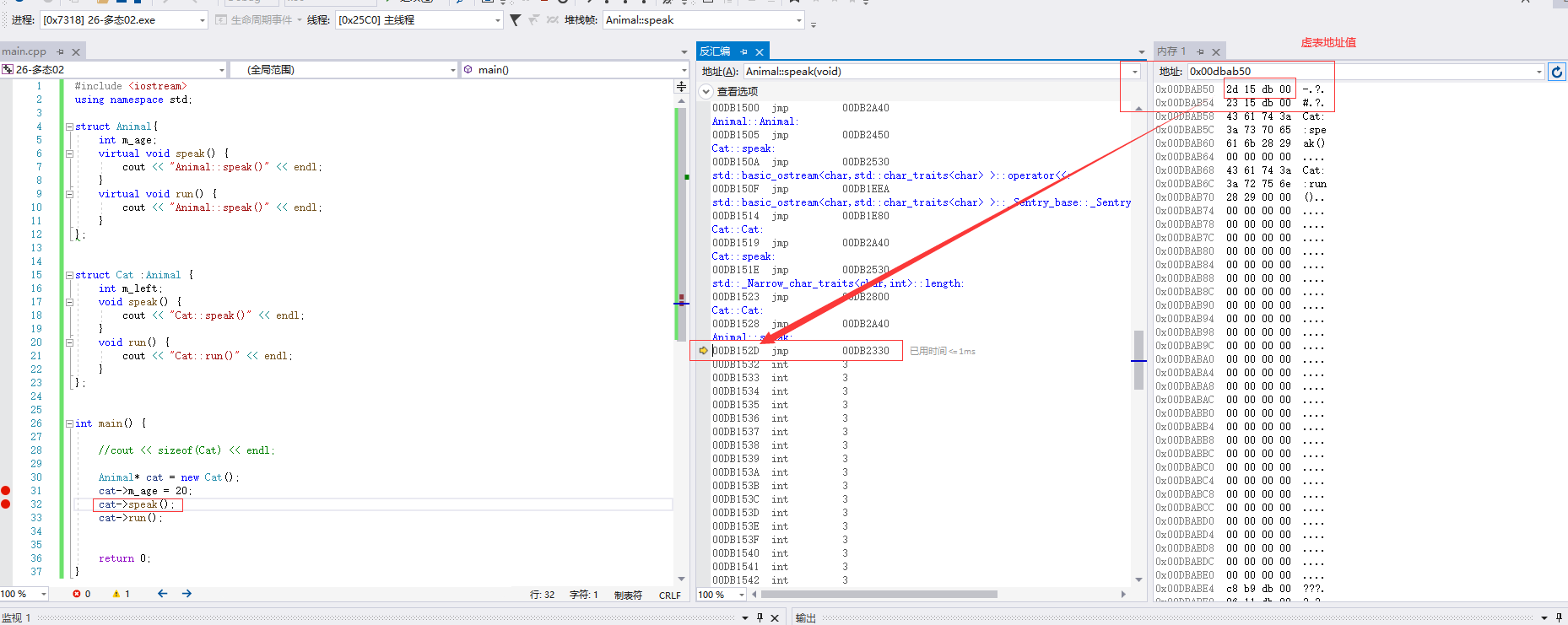Pin the 内存 1 tab
Viewport: 1568px width, 625px height.
click(1200, 51)
